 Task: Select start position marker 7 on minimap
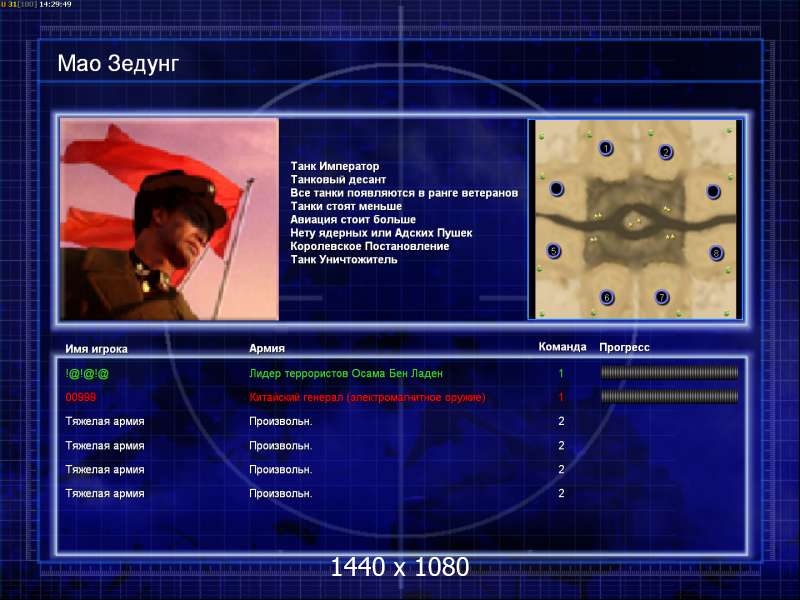coord(662,297)
